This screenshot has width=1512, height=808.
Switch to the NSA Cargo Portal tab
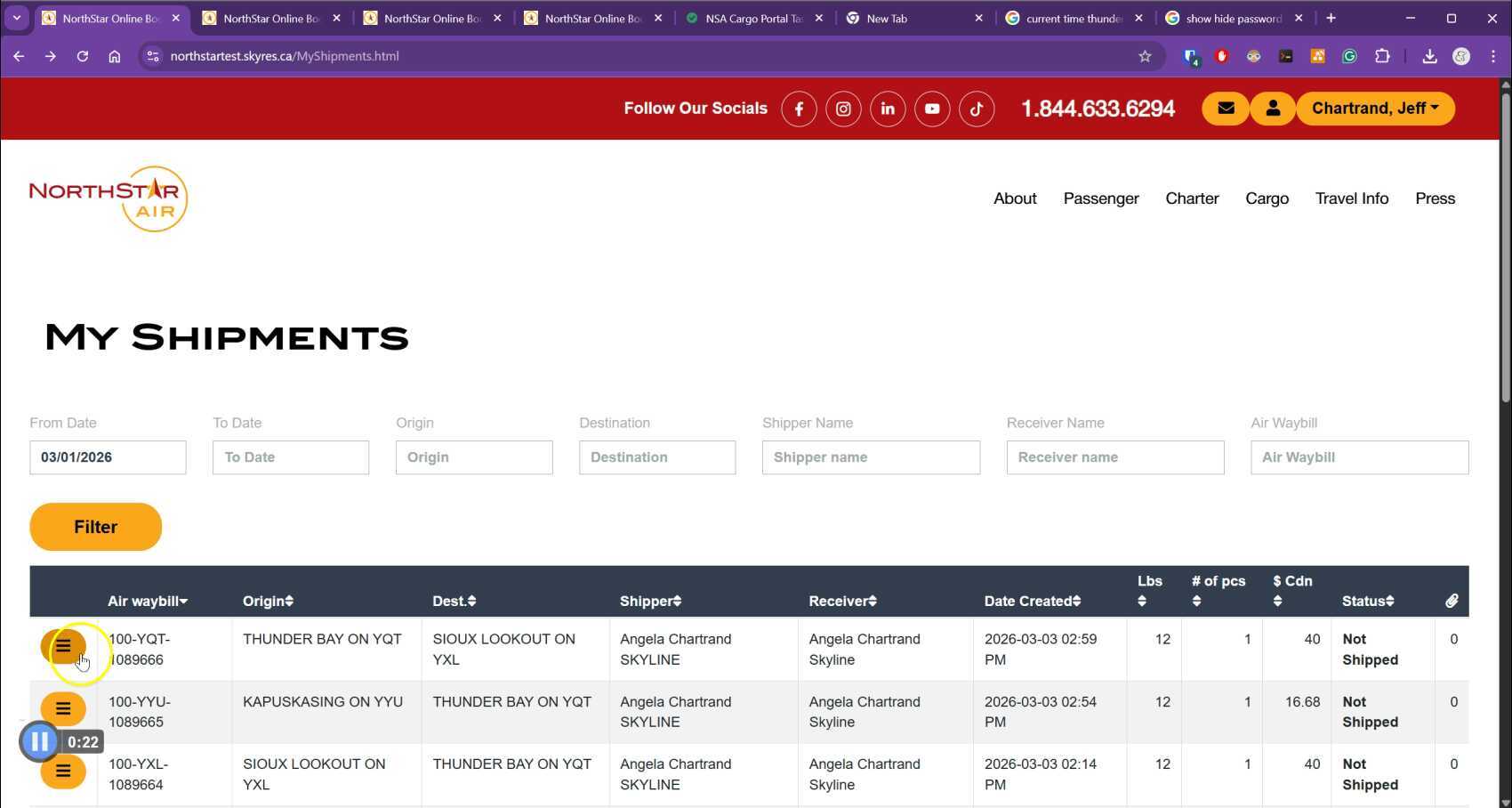pos(753,18)
